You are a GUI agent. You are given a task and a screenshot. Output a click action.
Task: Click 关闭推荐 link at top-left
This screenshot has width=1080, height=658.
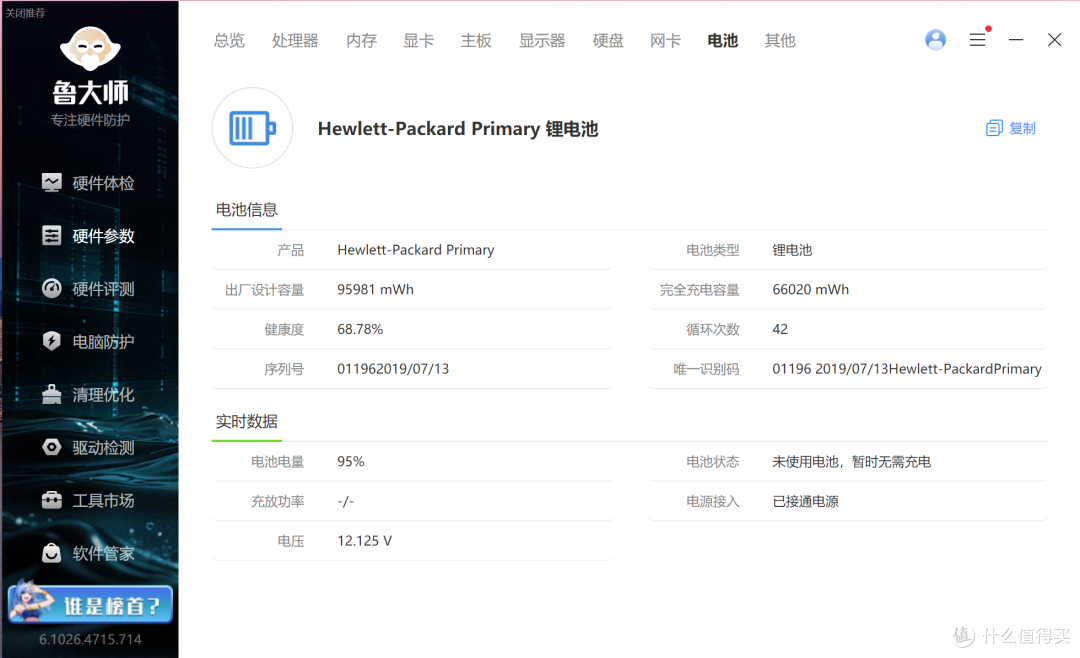(x=25, y=12)
